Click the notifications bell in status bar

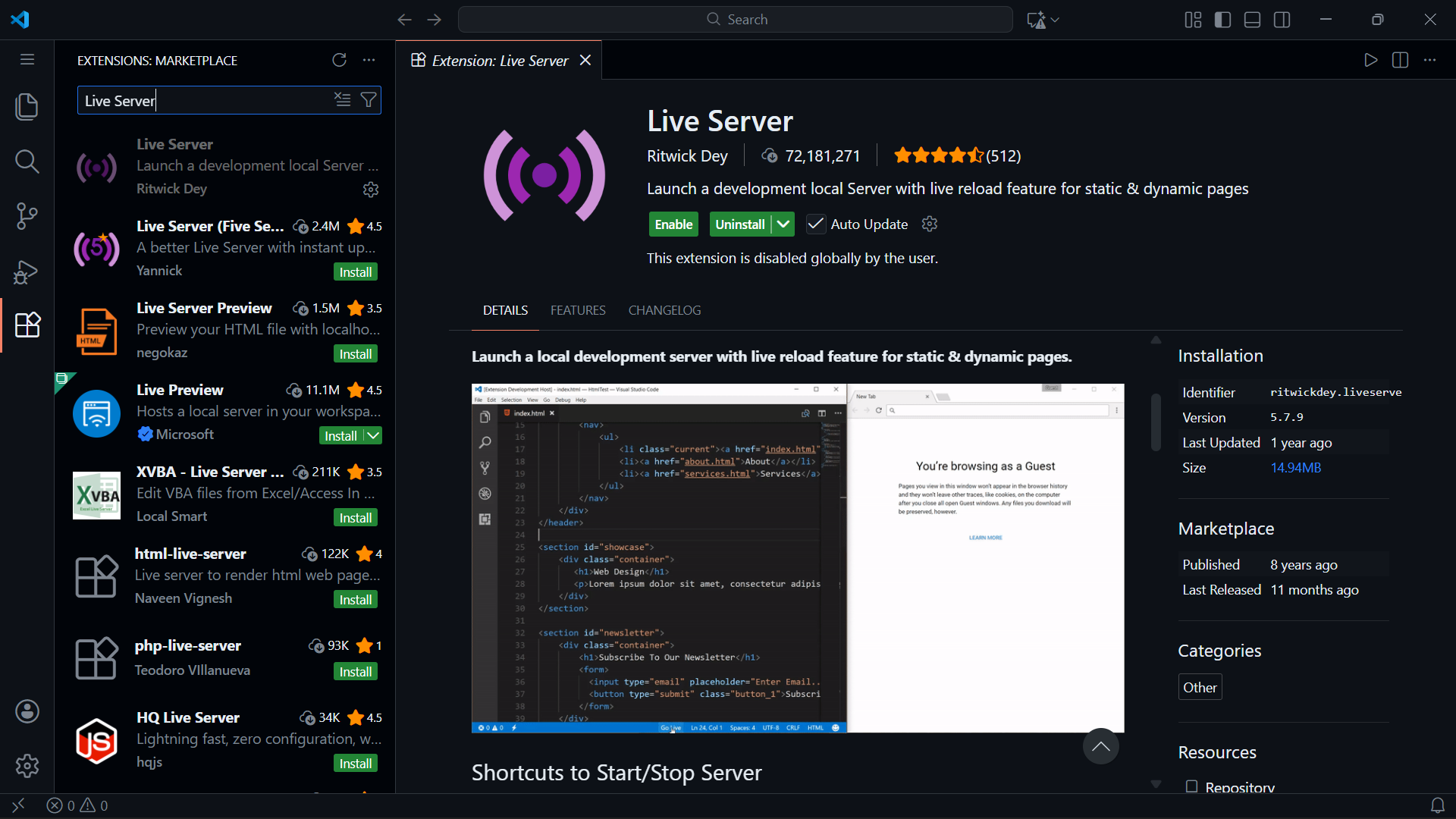point(1438,805)
